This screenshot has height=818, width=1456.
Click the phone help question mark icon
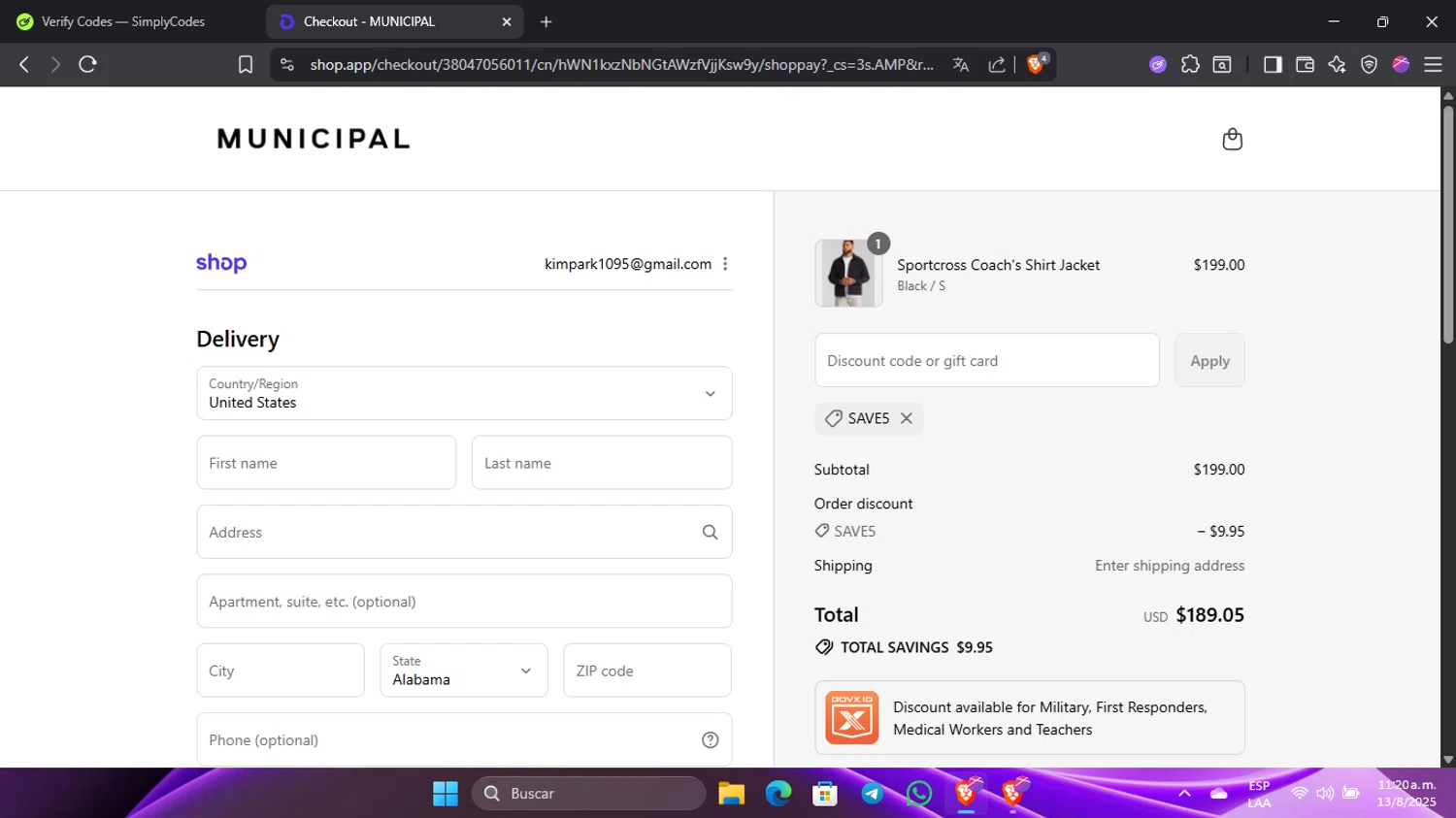pyautogui.click(x=710, y=739)
